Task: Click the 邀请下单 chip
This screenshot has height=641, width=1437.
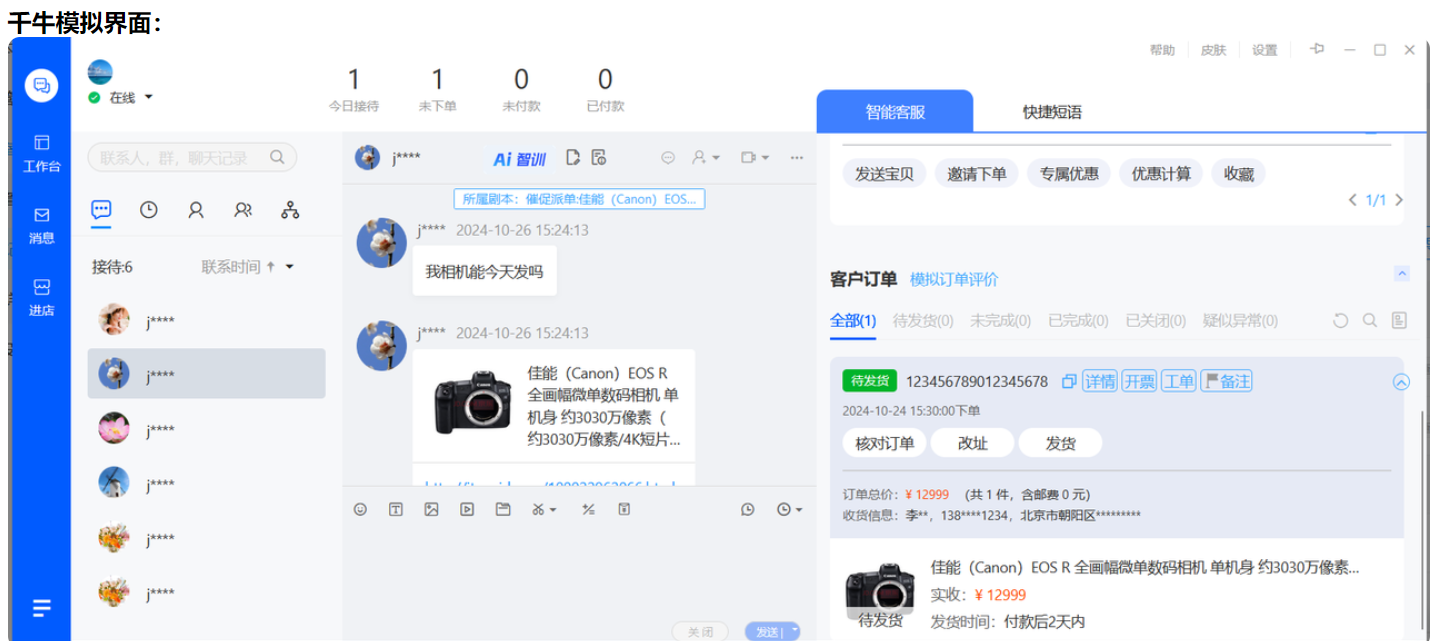Action: coord(977,173)
